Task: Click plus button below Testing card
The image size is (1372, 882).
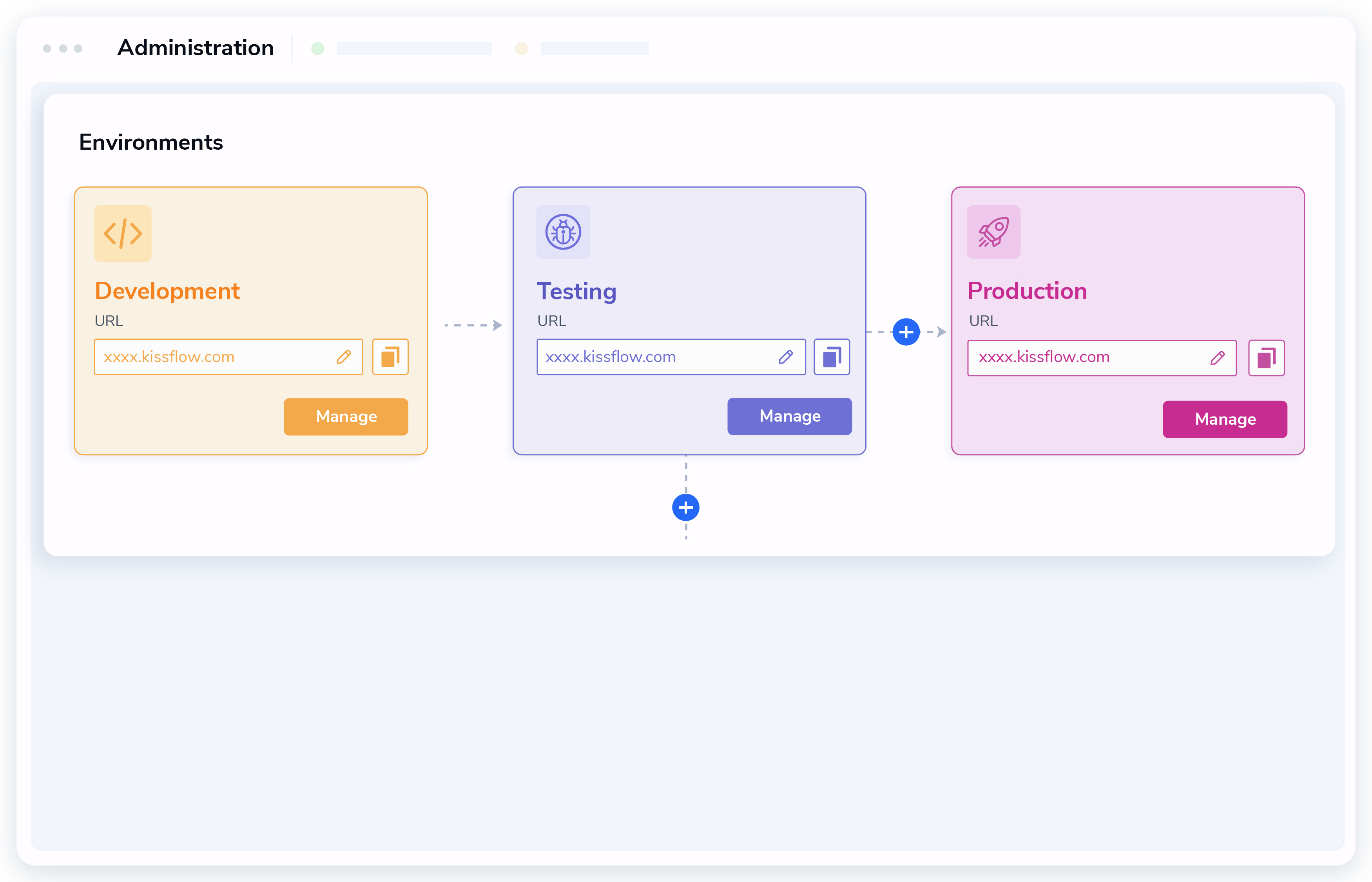Action: (x=685, y=507)
